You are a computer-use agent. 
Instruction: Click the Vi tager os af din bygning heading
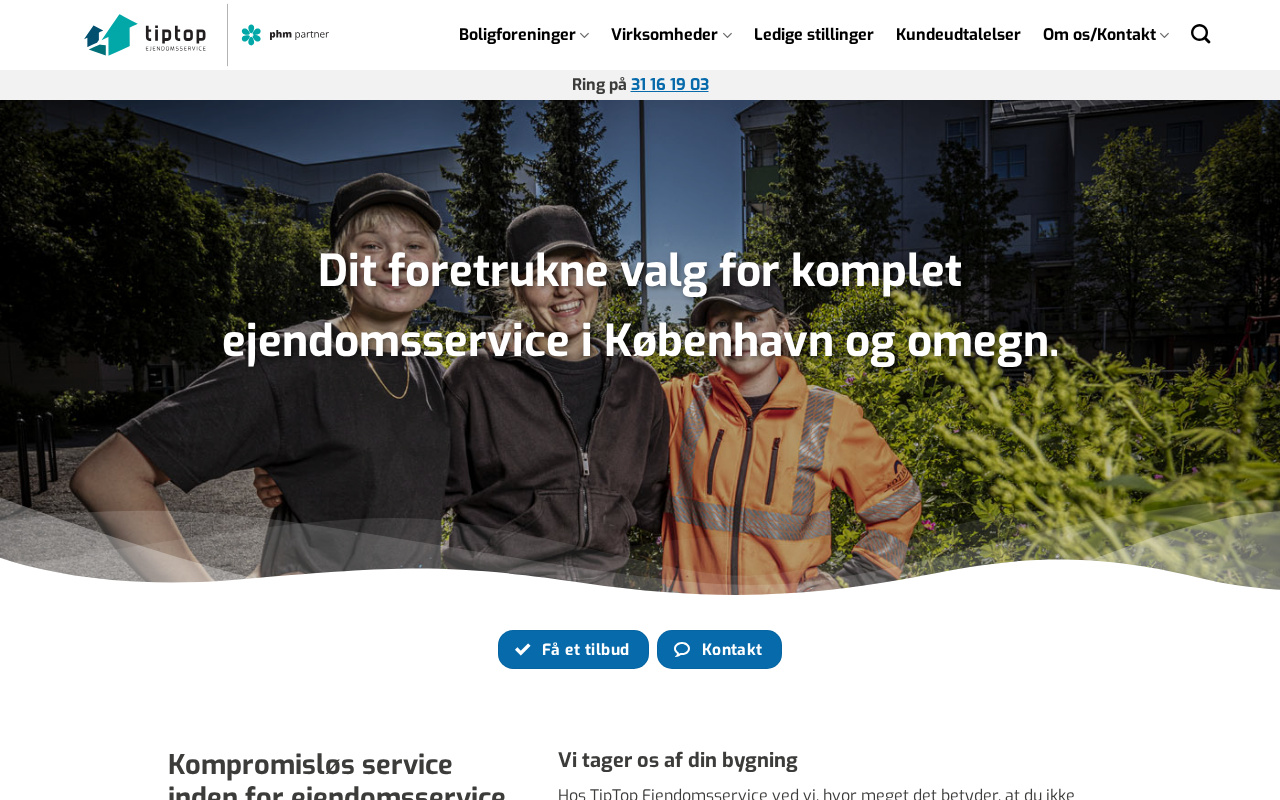point(678,760)
